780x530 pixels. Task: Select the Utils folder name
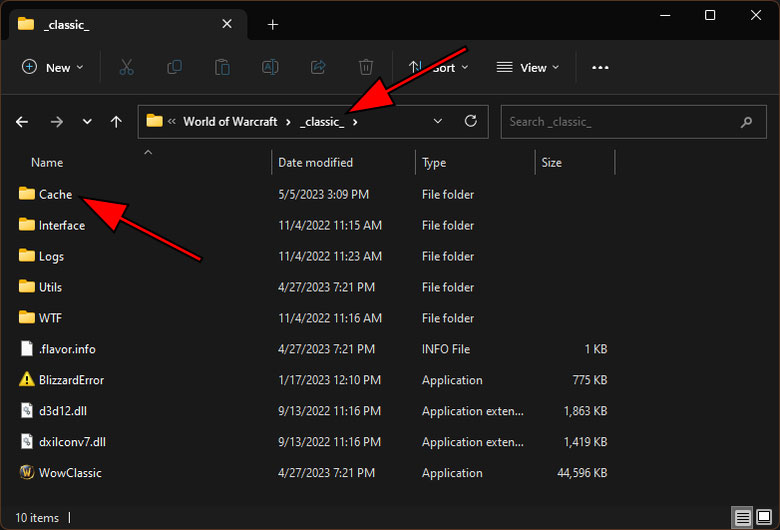click(50, 287)
